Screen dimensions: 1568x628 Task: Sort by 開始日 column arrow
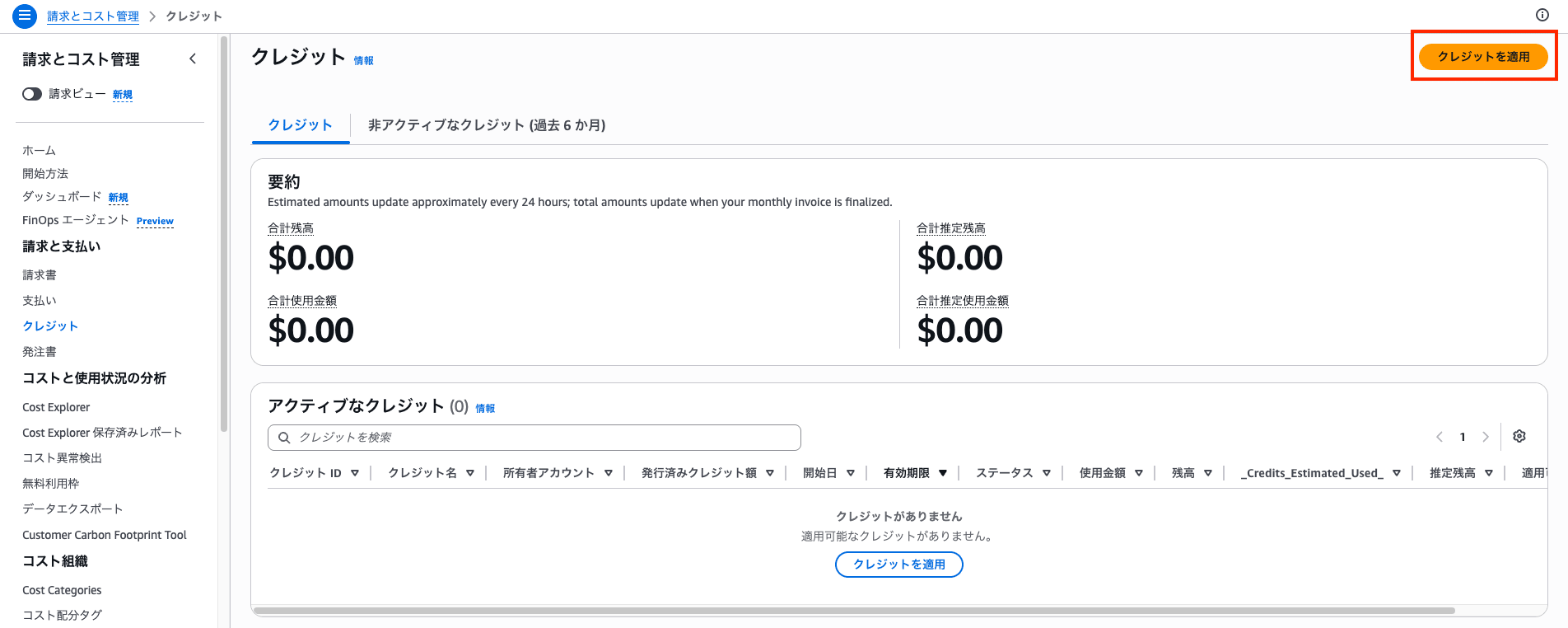click(851, 473)
